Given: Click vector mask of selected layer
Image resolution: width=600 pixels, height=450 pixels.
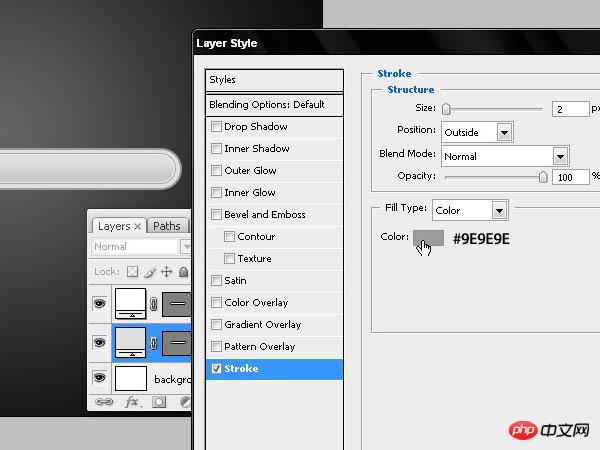Looking at the screenshot, I should coord(176,343).
